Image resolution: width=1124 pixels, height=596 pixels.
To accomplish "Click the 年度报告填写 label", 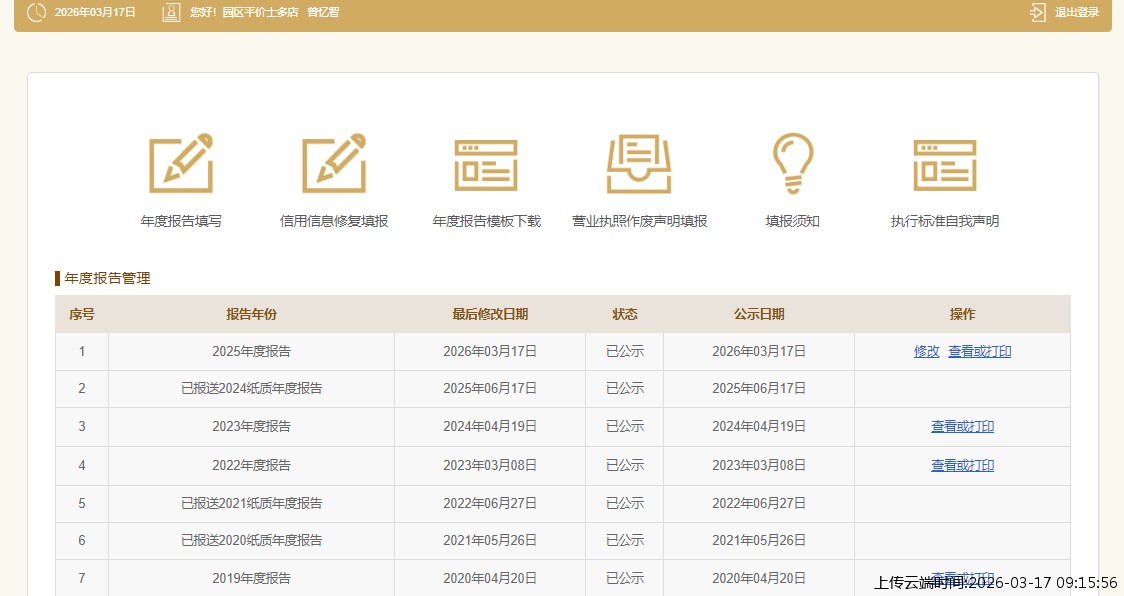I will point(181,222).
